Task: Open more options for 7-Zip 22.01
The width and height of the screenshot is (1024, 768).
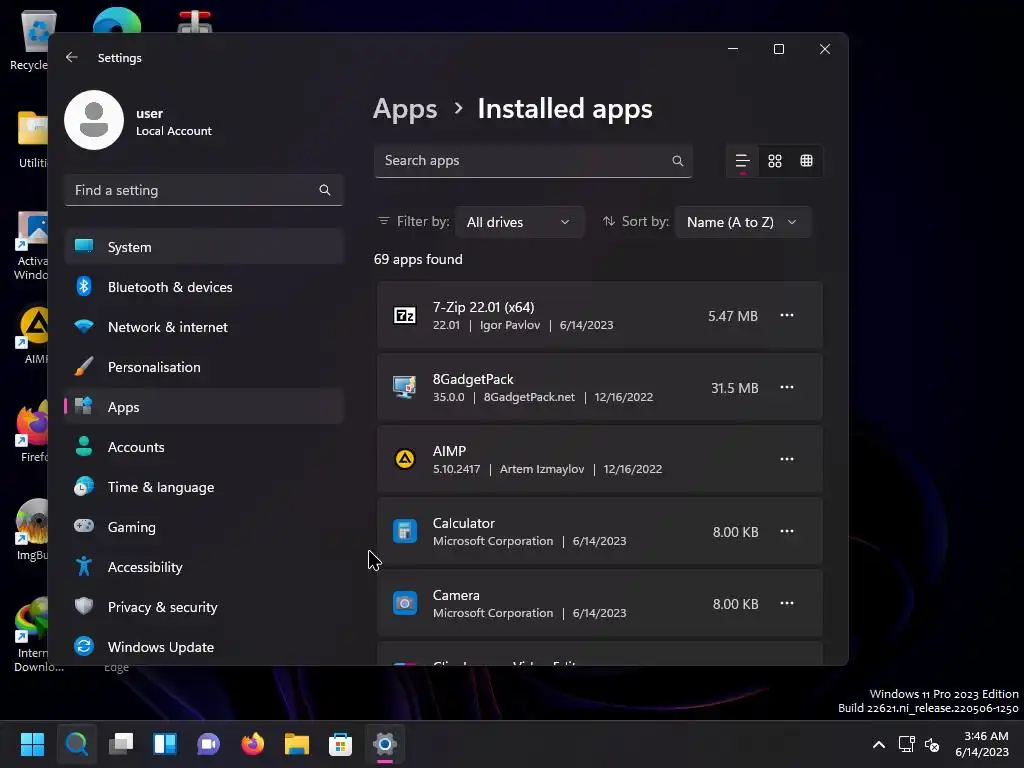Action: pos(787,315)
